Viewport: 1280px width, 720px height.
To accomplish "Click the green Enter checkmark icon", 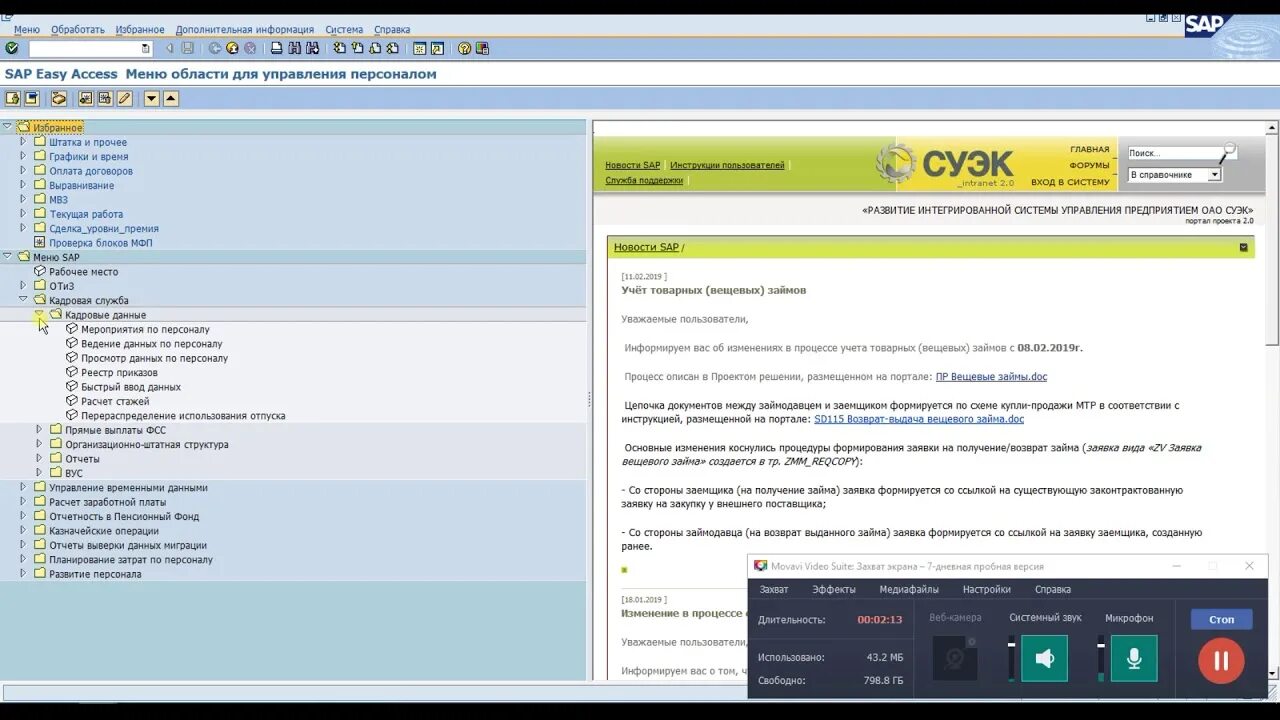I will pos(12,46).
